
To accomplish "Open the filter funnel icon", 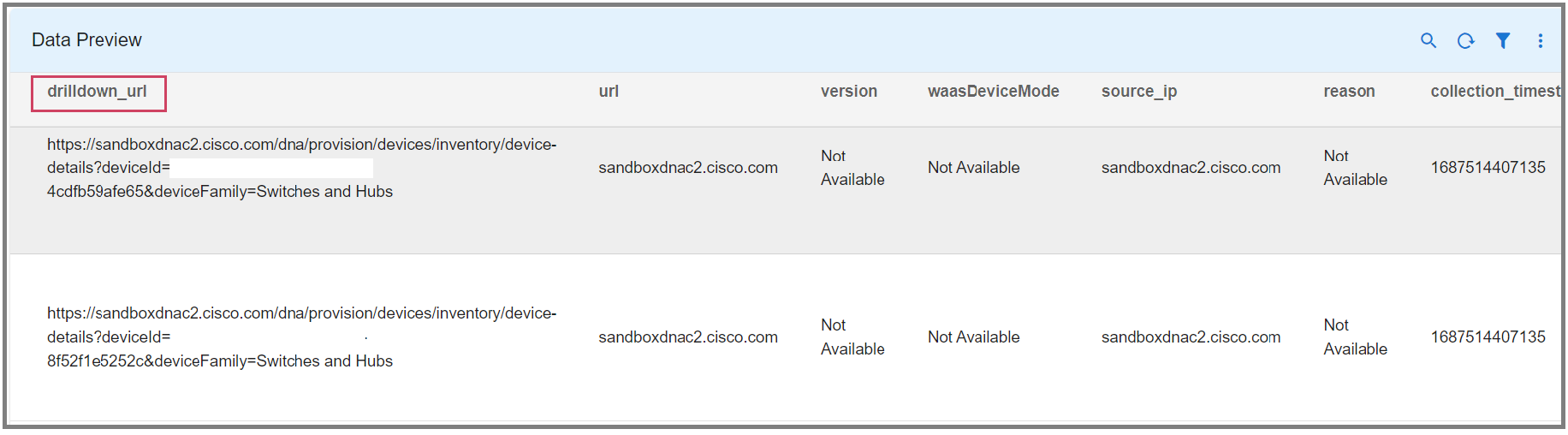I will click(1503, 40).
